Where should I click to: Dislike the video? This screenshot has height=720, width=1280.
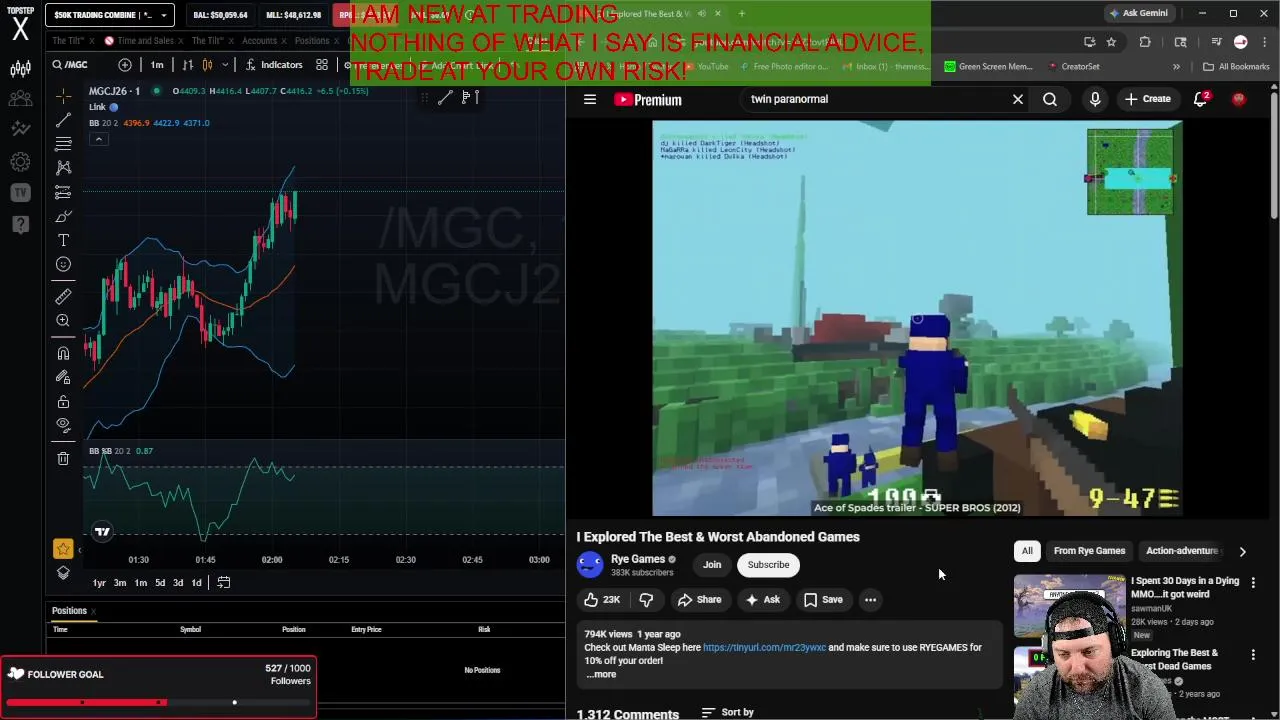[x=646, y=600]
